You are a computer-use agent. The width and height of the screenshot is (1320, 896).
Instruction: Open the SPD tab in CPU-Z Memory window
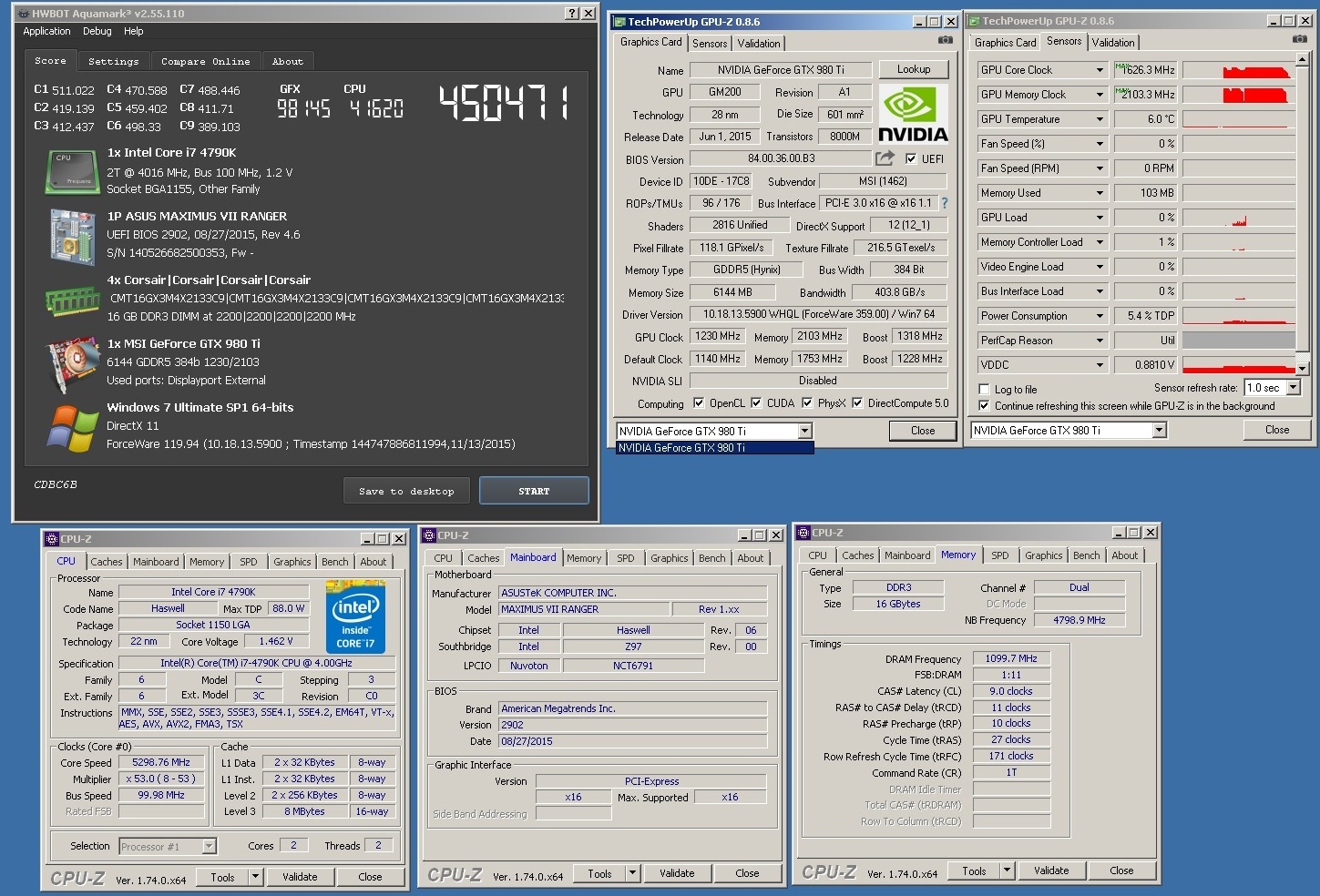point(1000,555)
